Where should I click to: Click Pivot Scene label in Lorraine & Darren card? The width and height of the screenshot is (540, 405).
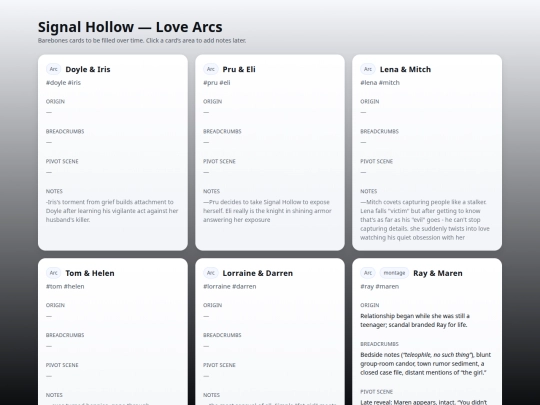[x=219, y=365]
